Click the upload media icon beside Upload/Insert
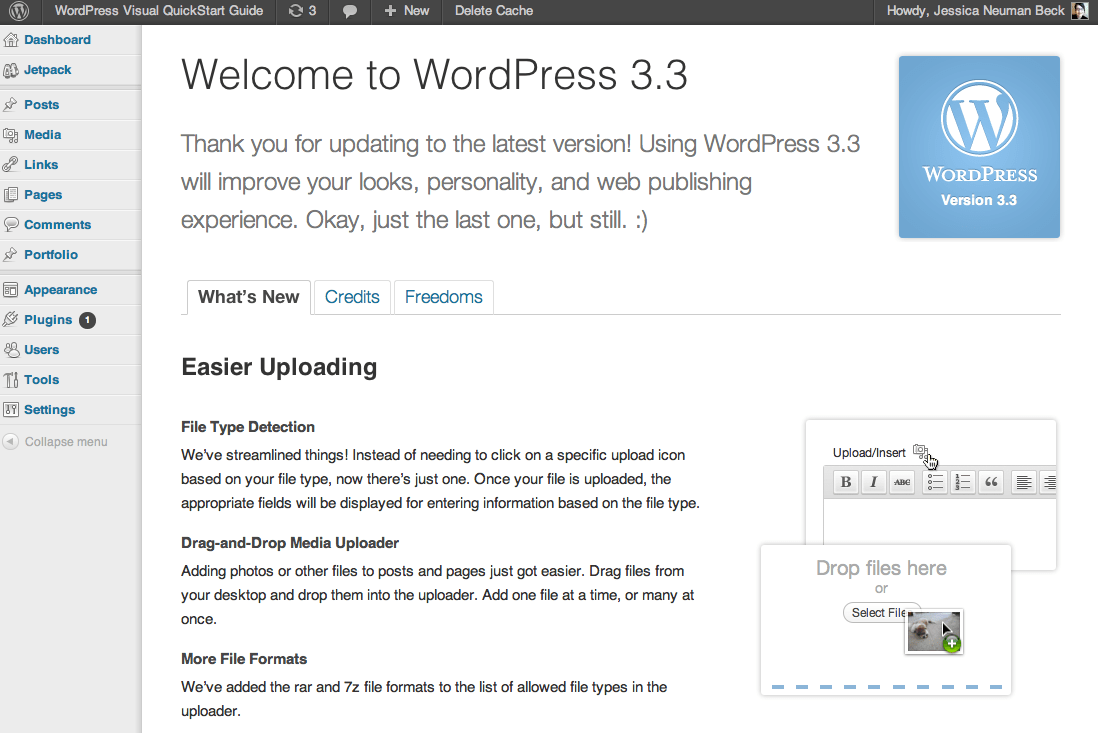Screen dimensions: 1098x733 tap(920, 452)
